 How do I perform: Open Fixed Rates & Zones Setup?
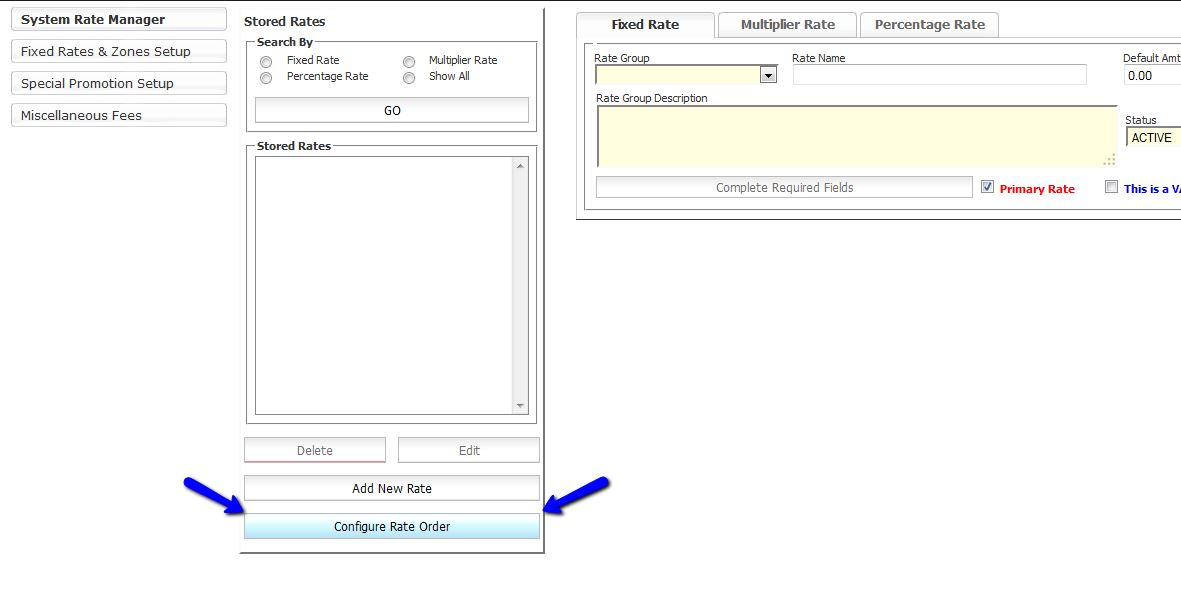point(118,51)
